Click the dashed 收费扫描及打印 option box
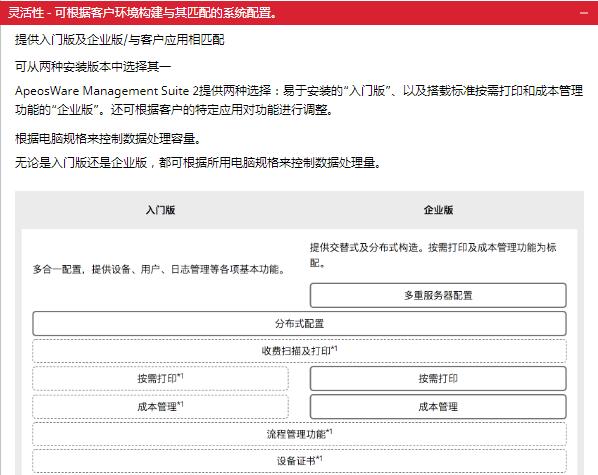This screenshot has width=598, height=475. point(299,351)
